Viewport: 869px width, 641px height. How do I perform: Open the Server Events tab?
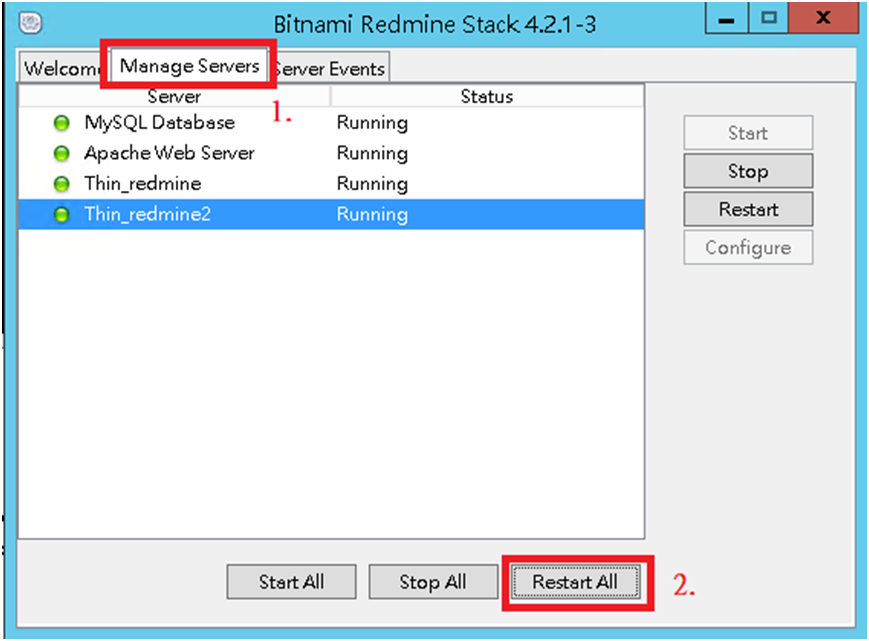click(331, 68)
